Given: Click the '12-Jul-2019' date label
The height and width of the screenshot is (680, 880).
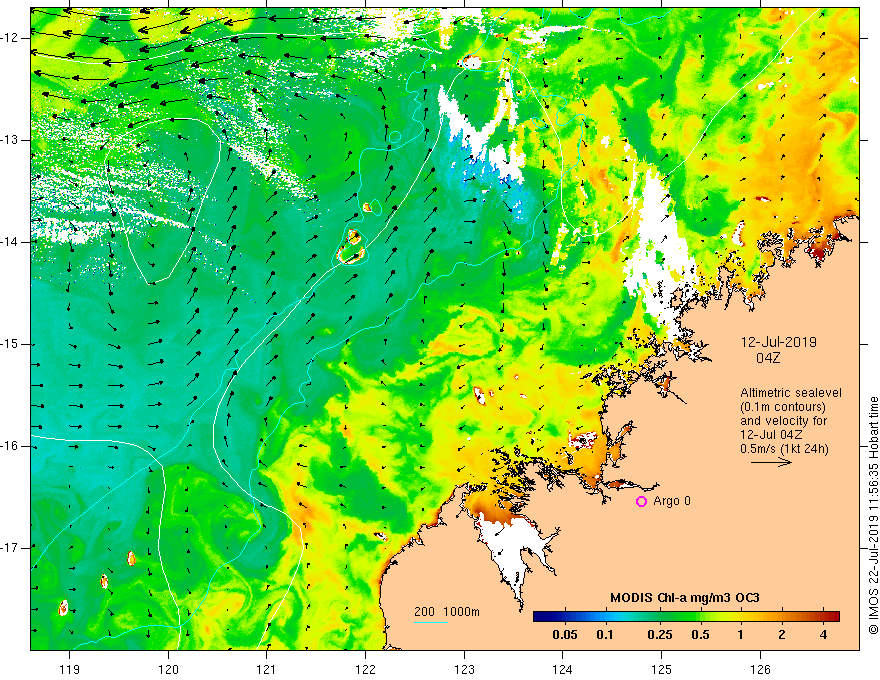Looking at the screenshot, I should click(x=778, y=342).
